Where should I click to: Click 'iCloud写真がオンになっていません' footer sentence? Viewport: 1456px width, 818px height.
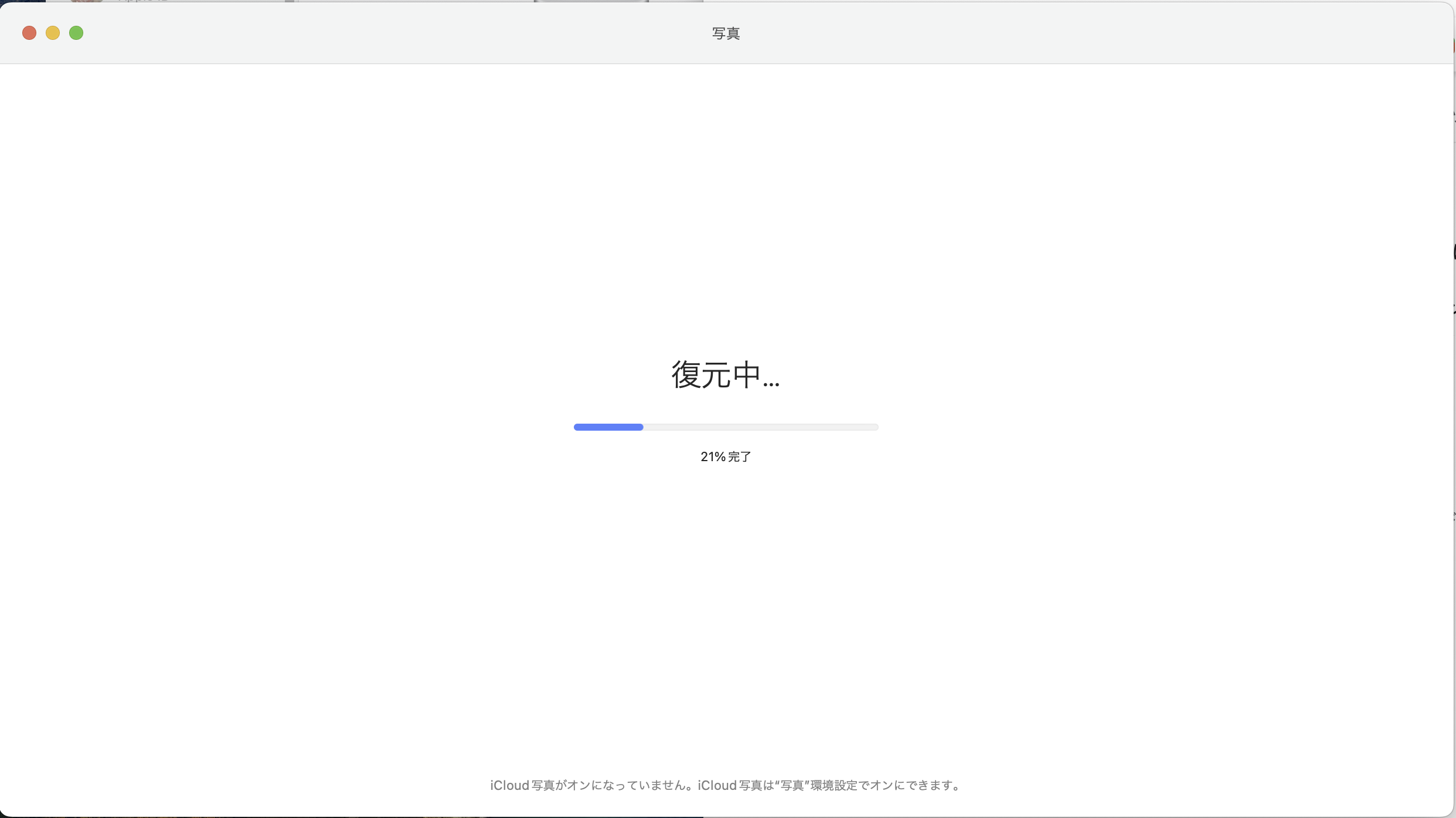tap(592, 785)
